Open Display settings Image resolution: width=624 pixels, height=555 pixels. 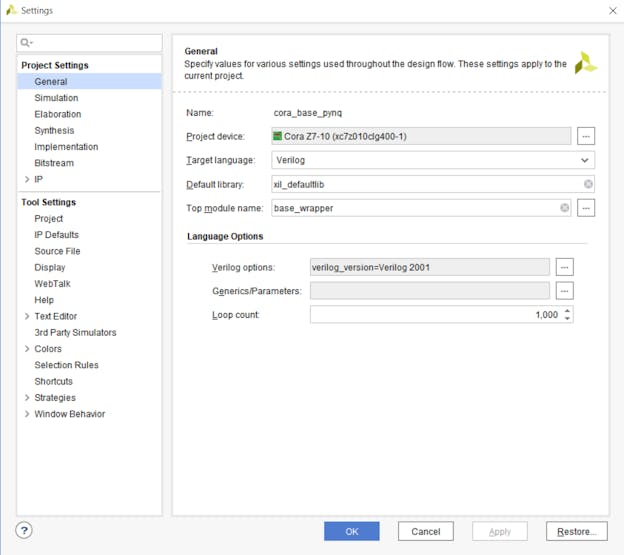(50, 267)
